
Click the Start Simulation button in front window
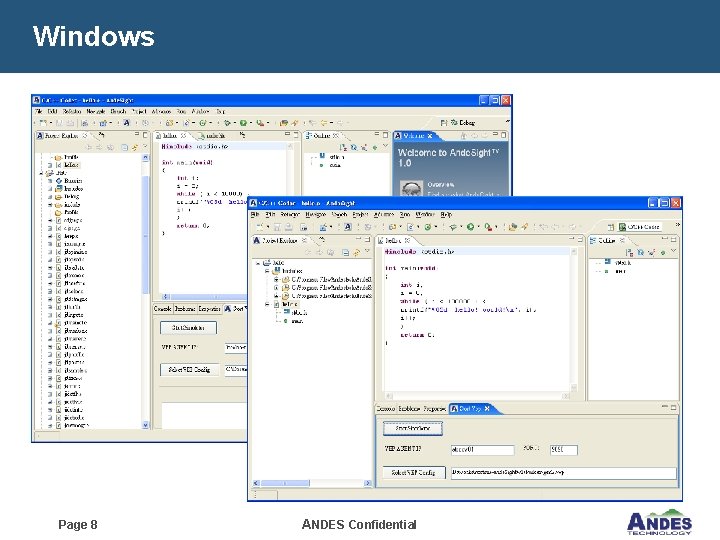click(x=413, y=428)
